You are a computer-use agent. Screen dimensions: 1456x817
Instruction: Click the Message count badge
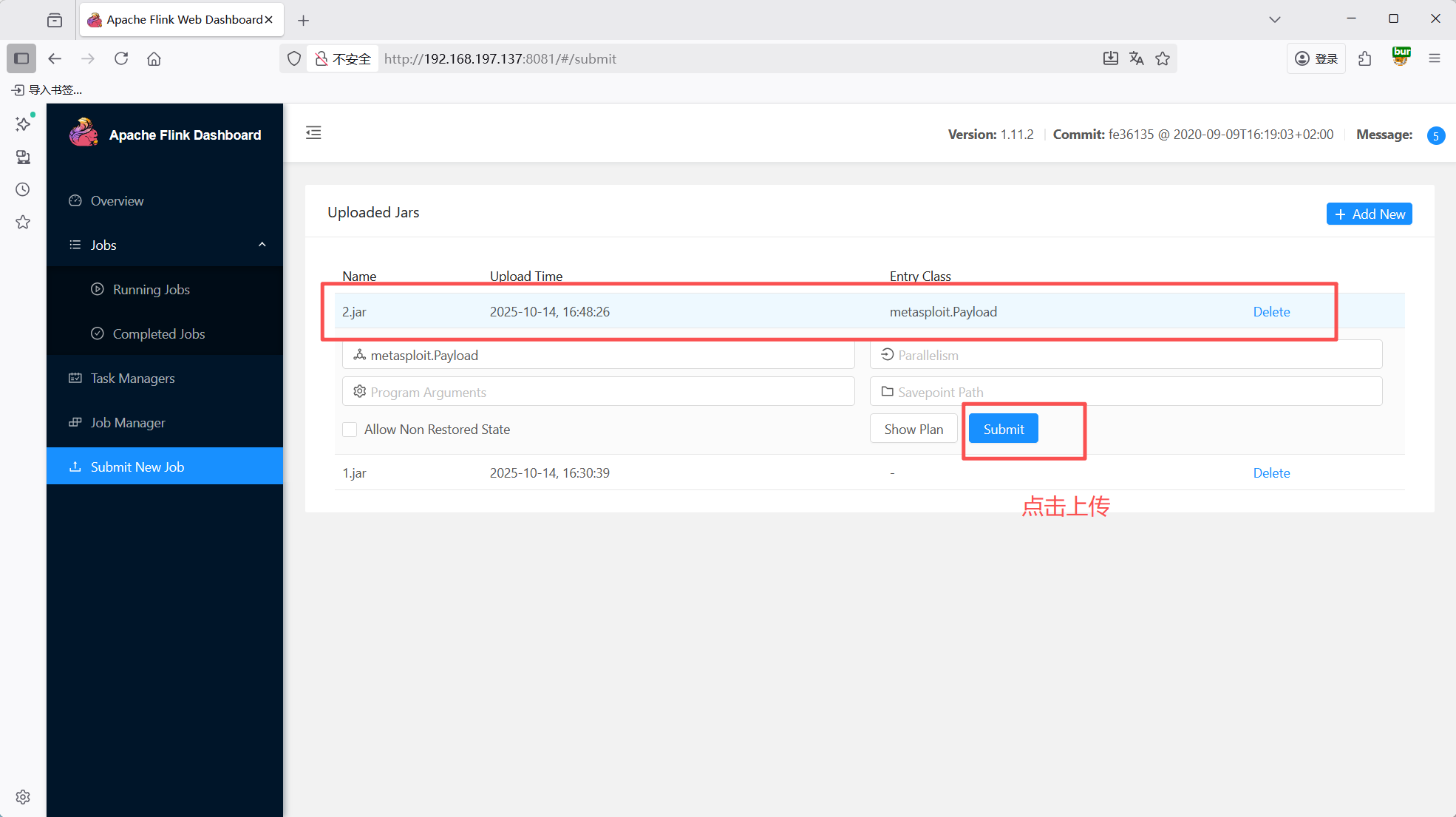point(1435,135)
